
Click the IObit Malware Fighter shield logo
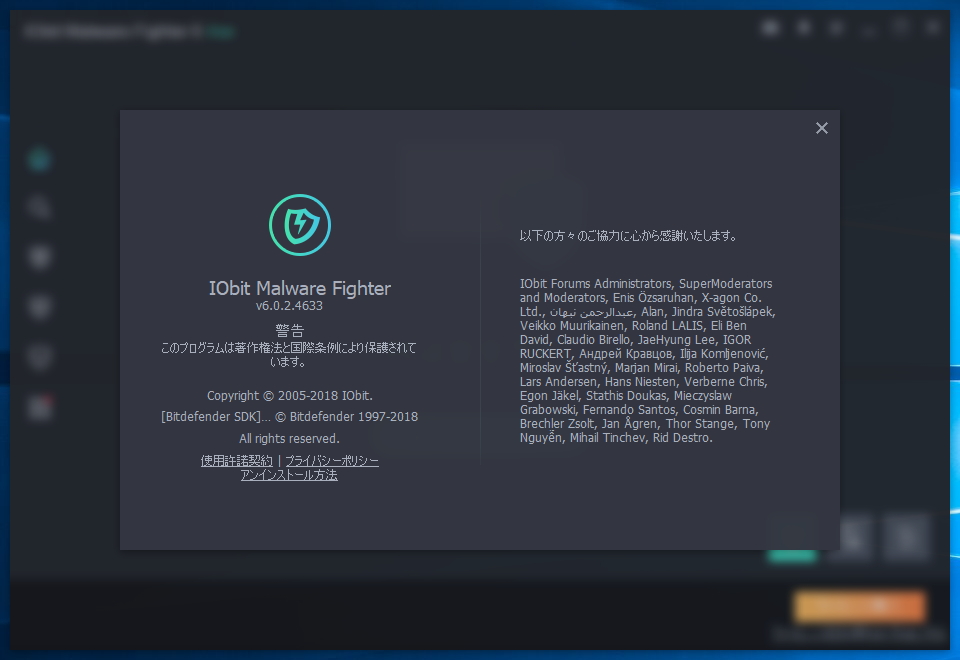pos(299,225)
